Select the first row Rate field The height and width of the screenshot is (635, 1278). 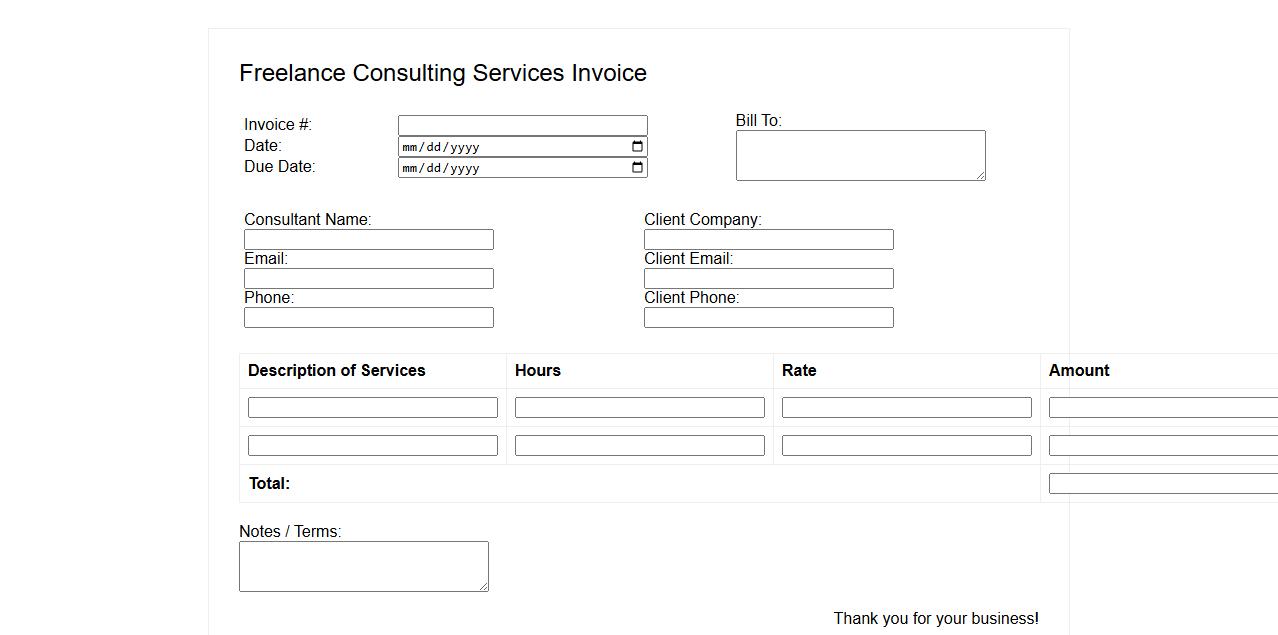[906, 408]
